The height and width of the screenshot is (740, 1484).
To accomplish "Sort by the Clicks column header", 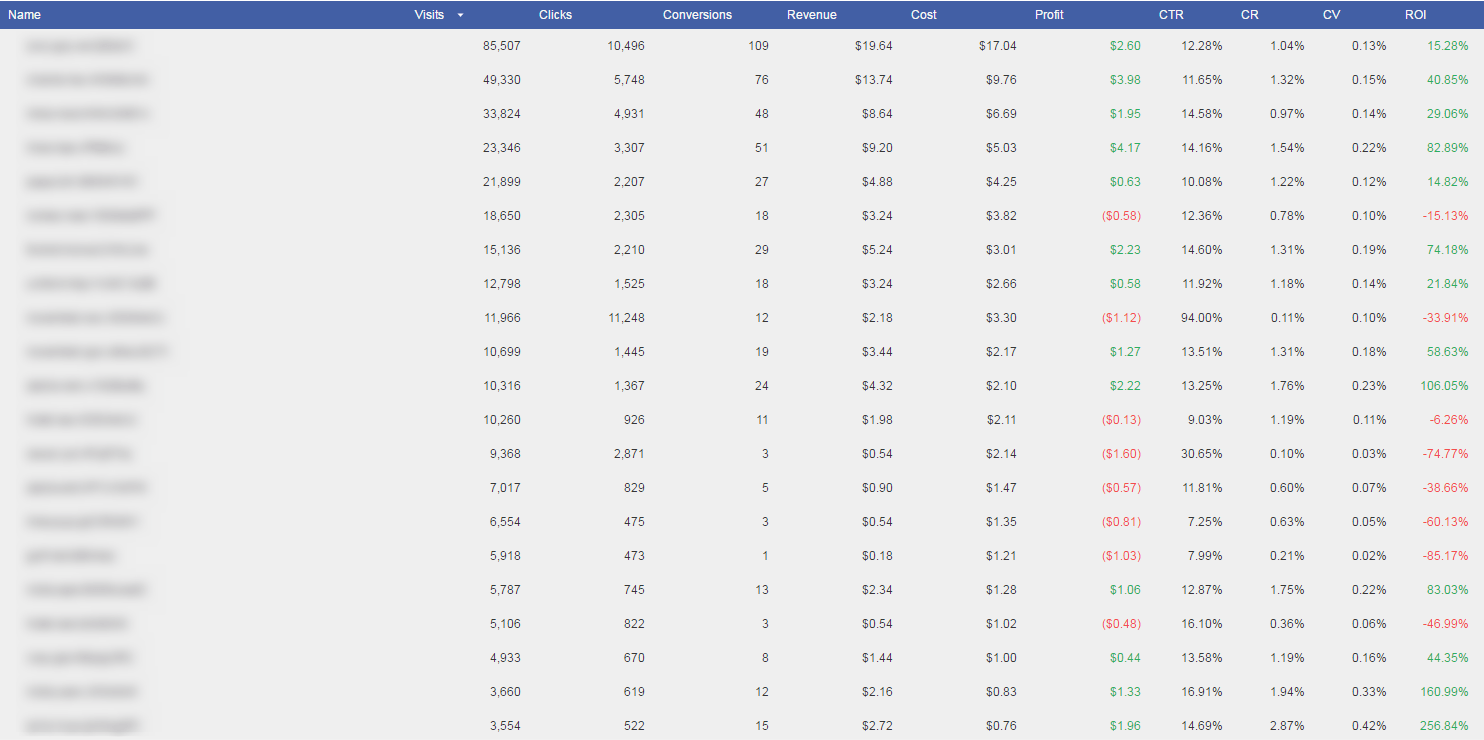I will (555, 15).
